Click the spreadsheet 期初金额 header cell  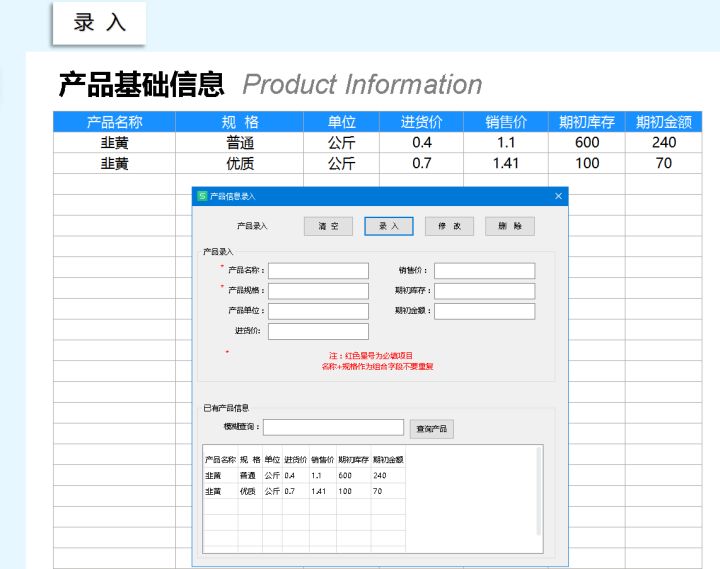(x=664, y=122)
